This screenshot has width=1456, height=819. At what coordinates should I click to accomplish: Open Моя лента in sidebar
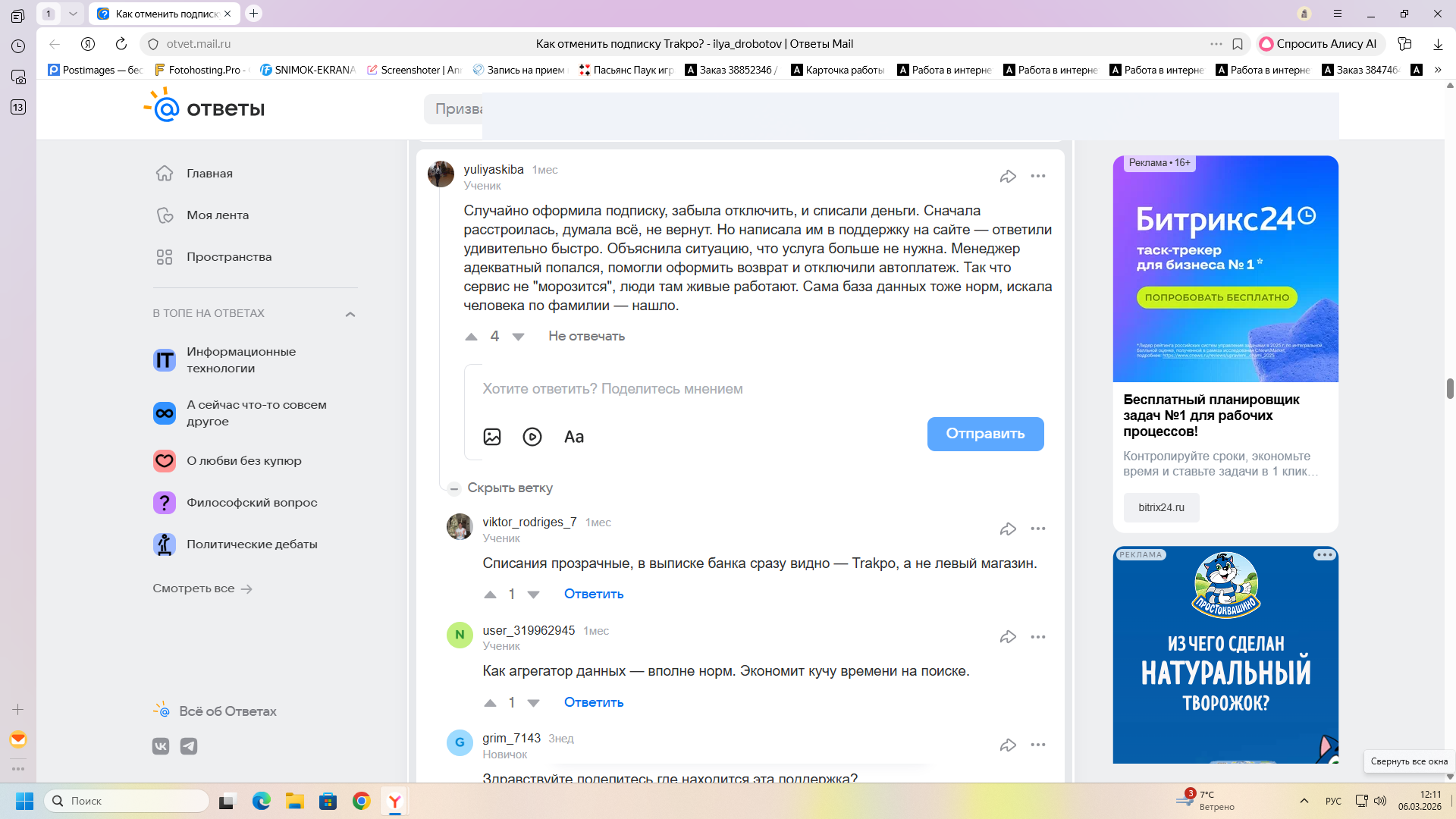(218, 215)
